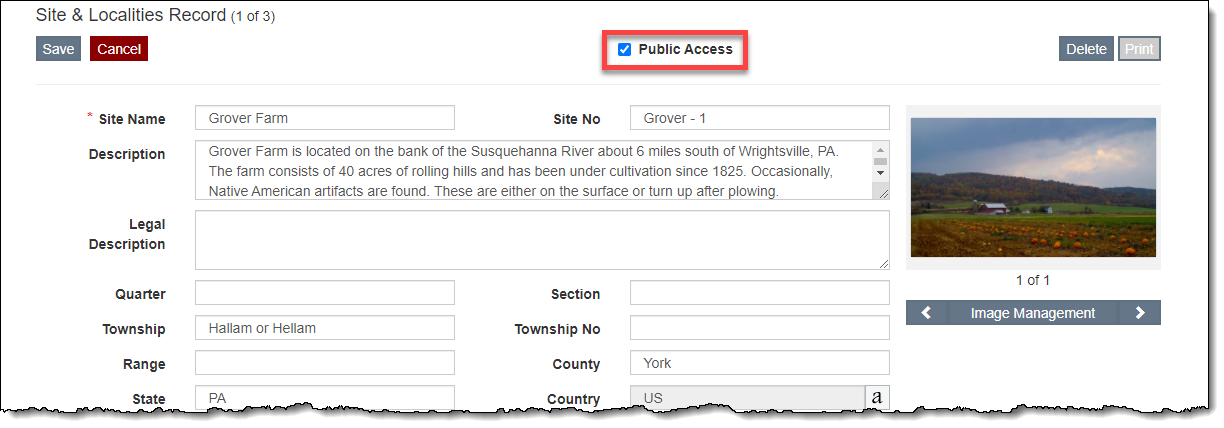
Task: Click the Grover Farm photo thumbnail
Action: click(1033, 188)
